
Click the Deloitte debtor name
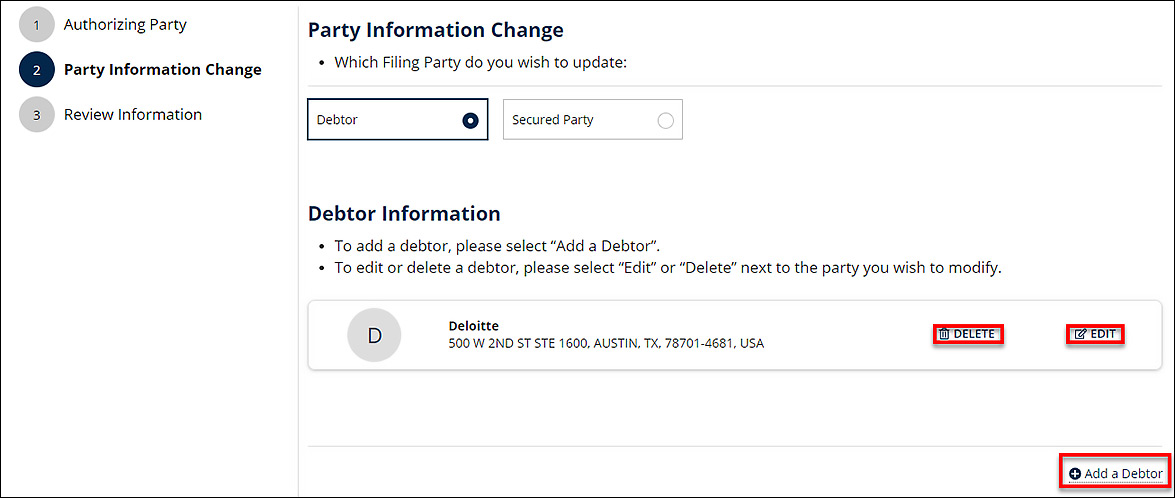[474, 326]
